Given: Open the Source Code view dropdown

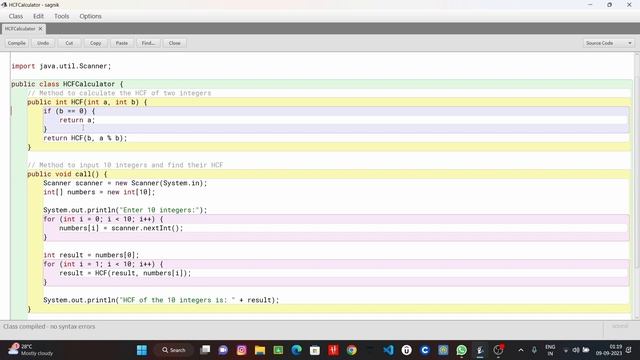Looking at the screenshot, I should point(608,43).
